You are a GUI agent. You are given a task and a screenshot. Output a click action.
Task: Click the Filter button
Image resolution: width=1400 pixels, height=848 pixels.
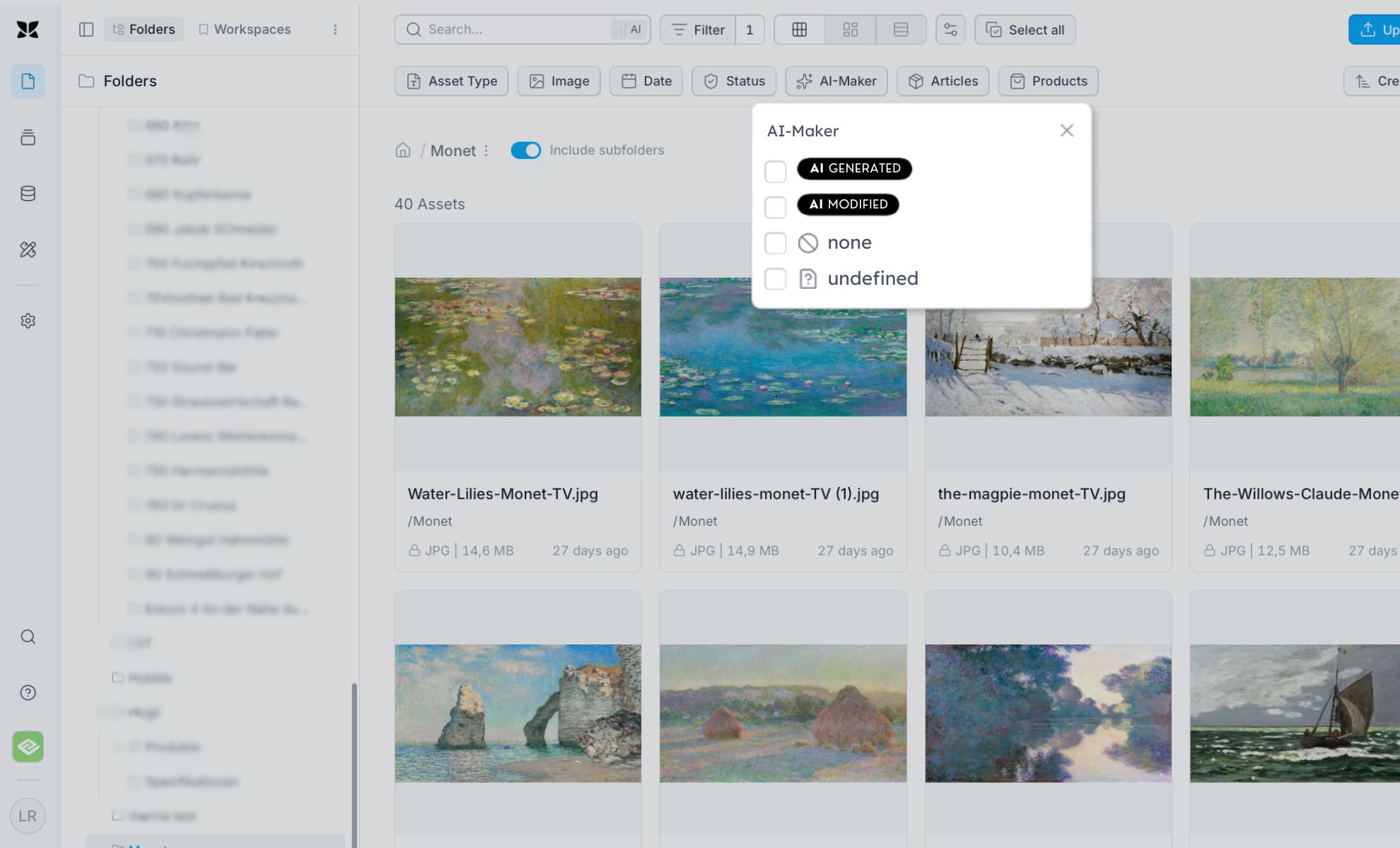698,30
